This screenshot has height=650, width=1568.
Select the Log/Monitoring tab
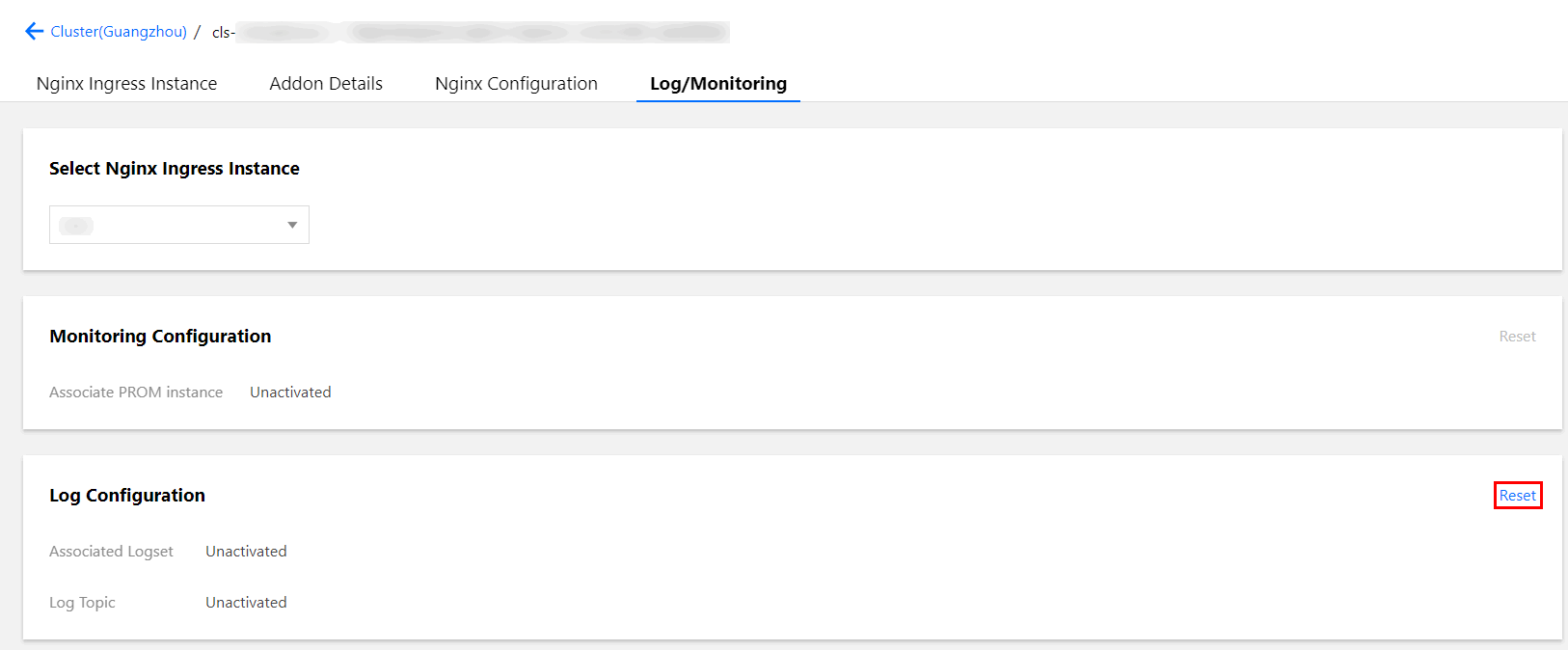click(x=718, y=84)
